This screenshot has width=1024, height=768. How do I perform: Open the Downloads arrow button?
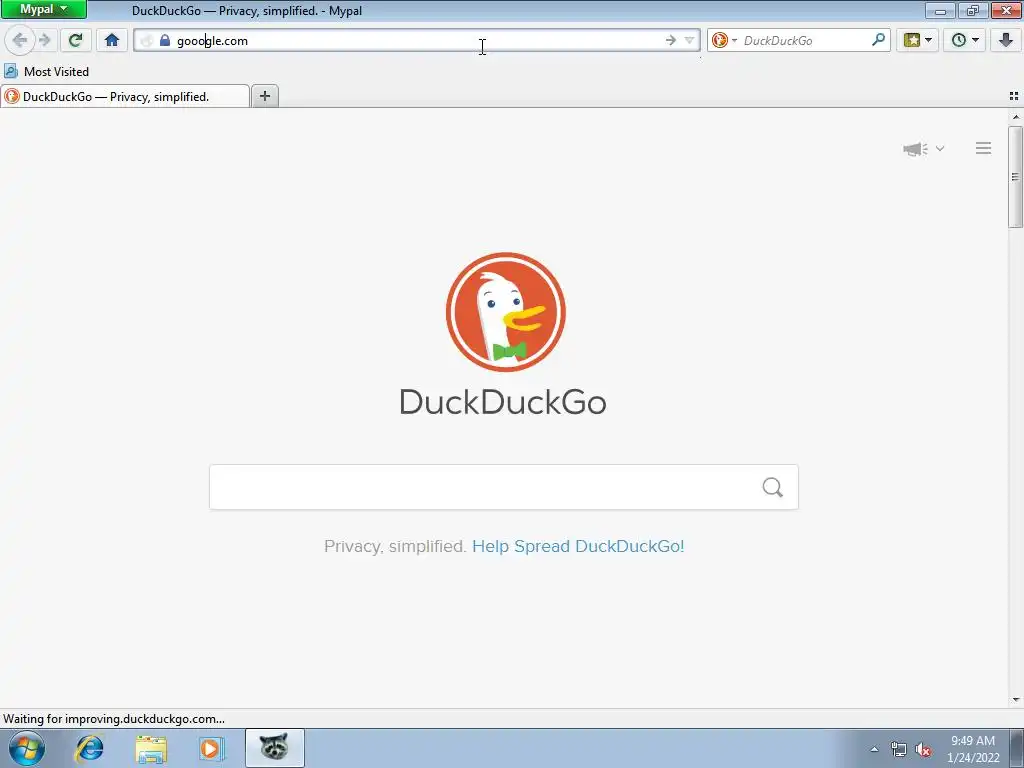click(1006, 40)
